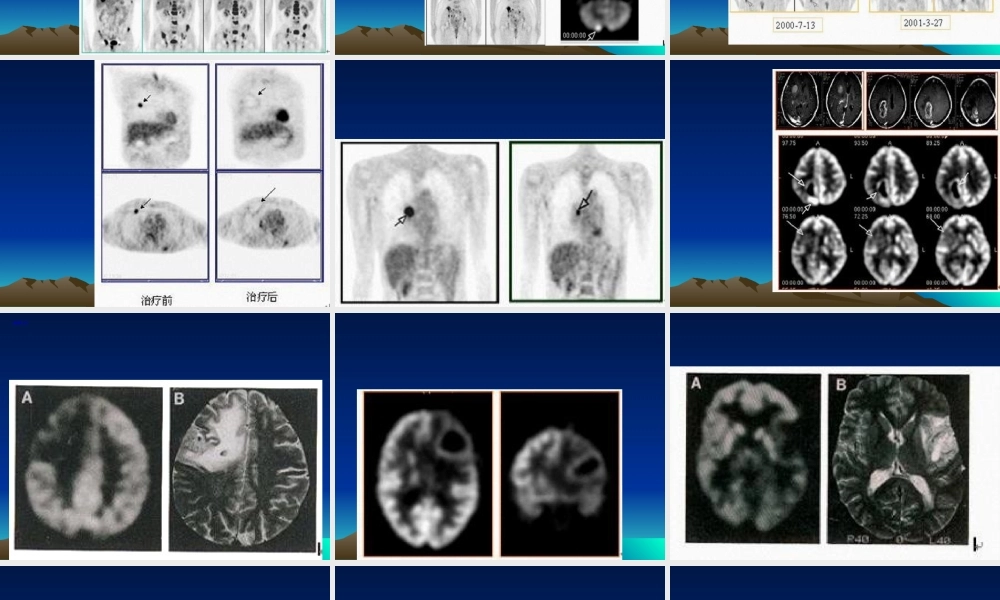Image resolution: width=1000 pixels, height=600 pixels.
Task: Click brain MRI image B in bottom-right slide
Action: pos(898,462)
